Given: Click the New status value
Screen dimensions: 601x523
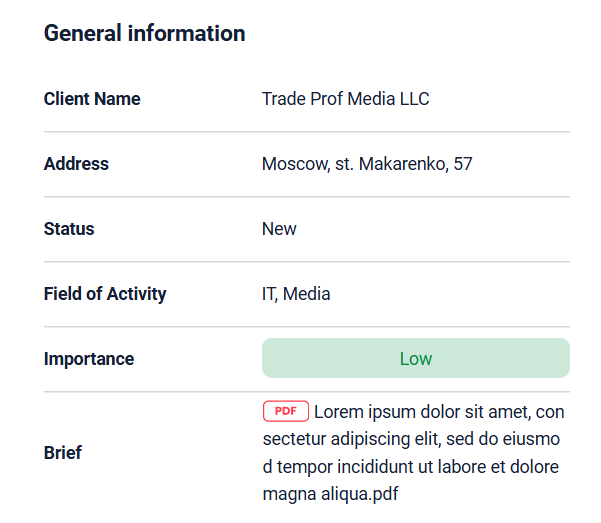Looking at the screenshot, I should pos(279,229).
